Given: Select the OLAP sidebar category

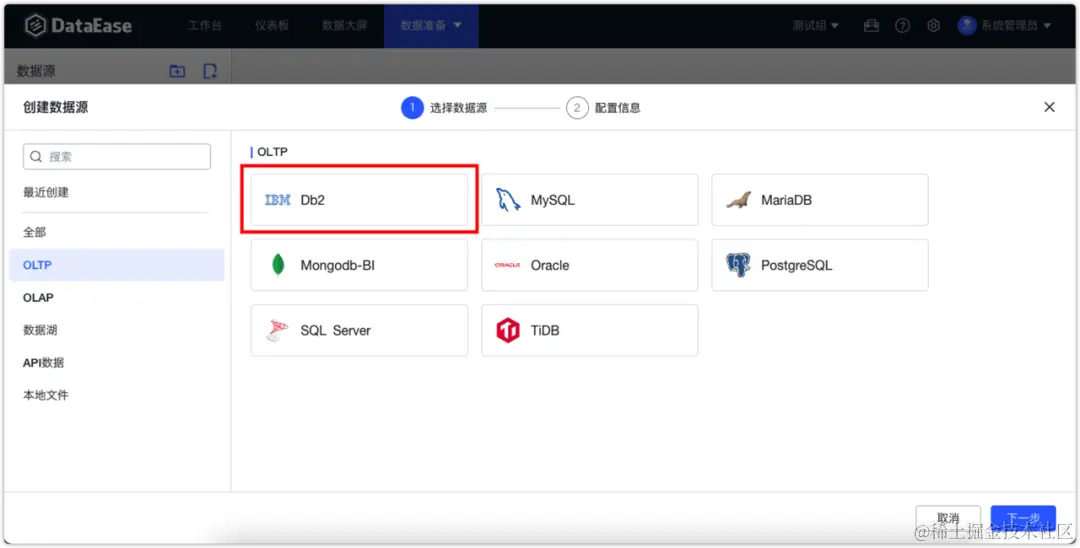Looking at the screenshot, I should 38,297.
